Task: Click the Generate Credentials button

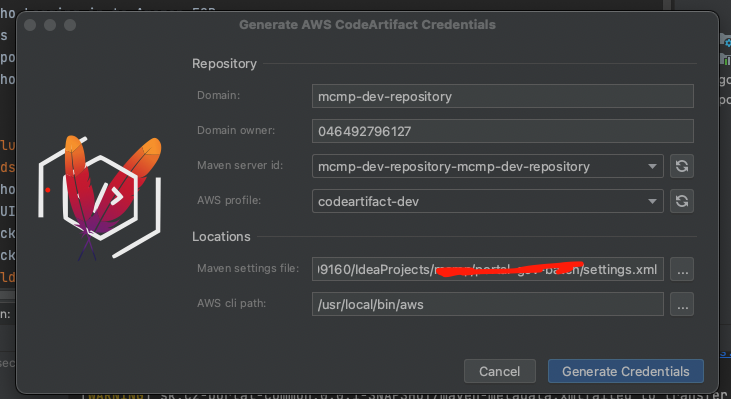Action: coord(626,371)
